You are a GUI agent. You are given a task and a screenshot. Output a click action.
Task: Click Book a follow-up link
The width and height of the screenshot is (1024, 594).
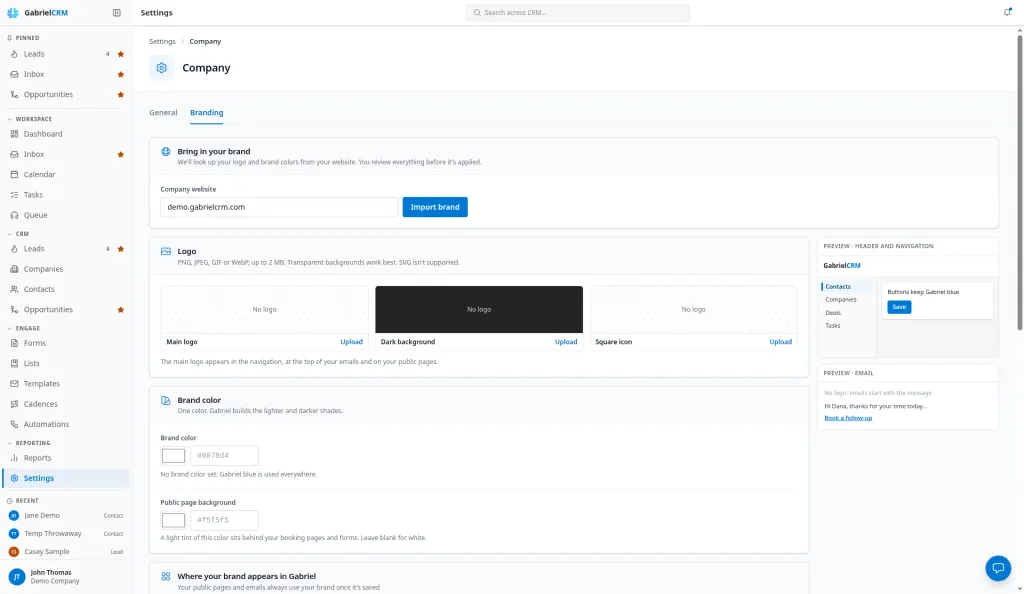(x=848, y=418)
